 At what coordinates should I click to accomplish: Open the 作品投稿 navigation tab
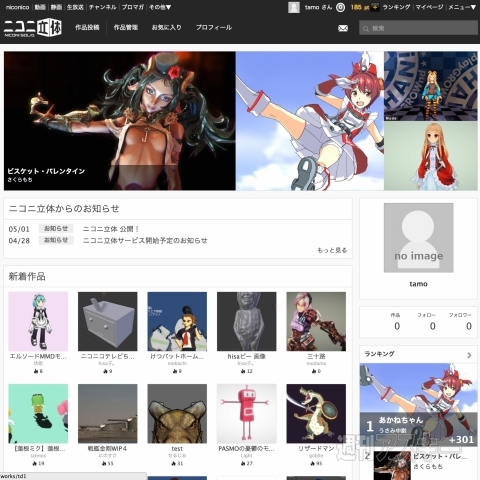(87, 27)
